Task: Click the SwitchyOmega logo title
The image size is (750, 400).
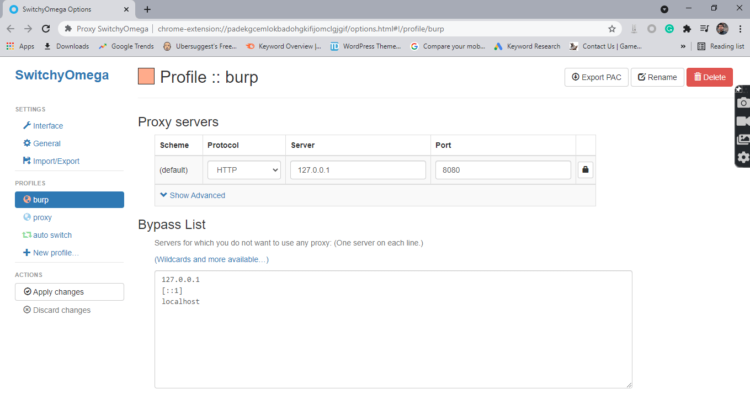Action: pos(62,75)
